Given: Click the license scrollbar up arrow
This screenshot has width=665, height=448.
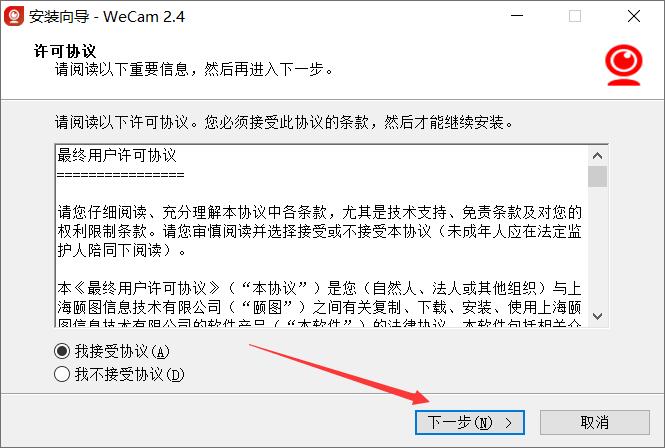Looking at the screenshot, I should click(x=598, y=156).
